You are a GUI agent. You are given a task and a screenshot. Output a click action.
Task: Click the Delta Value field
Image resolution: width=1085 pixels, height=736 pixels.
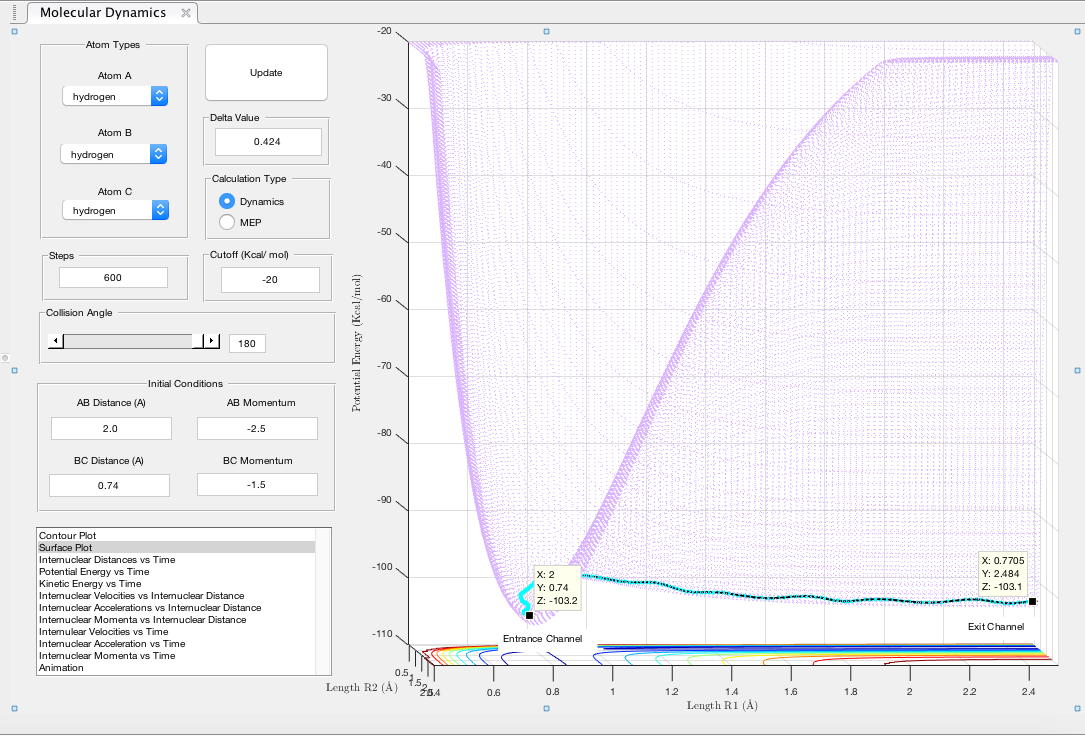(268, 142)
